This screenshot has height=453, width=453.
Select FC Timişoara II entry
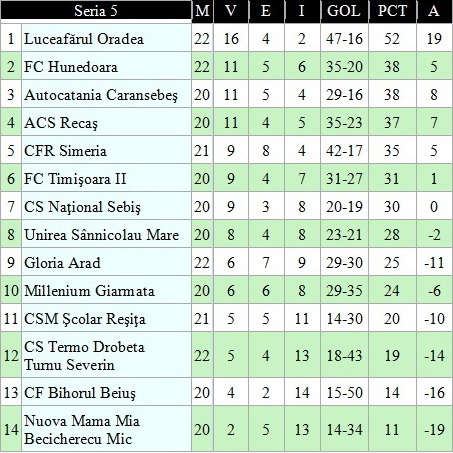[x=75, y=179]
